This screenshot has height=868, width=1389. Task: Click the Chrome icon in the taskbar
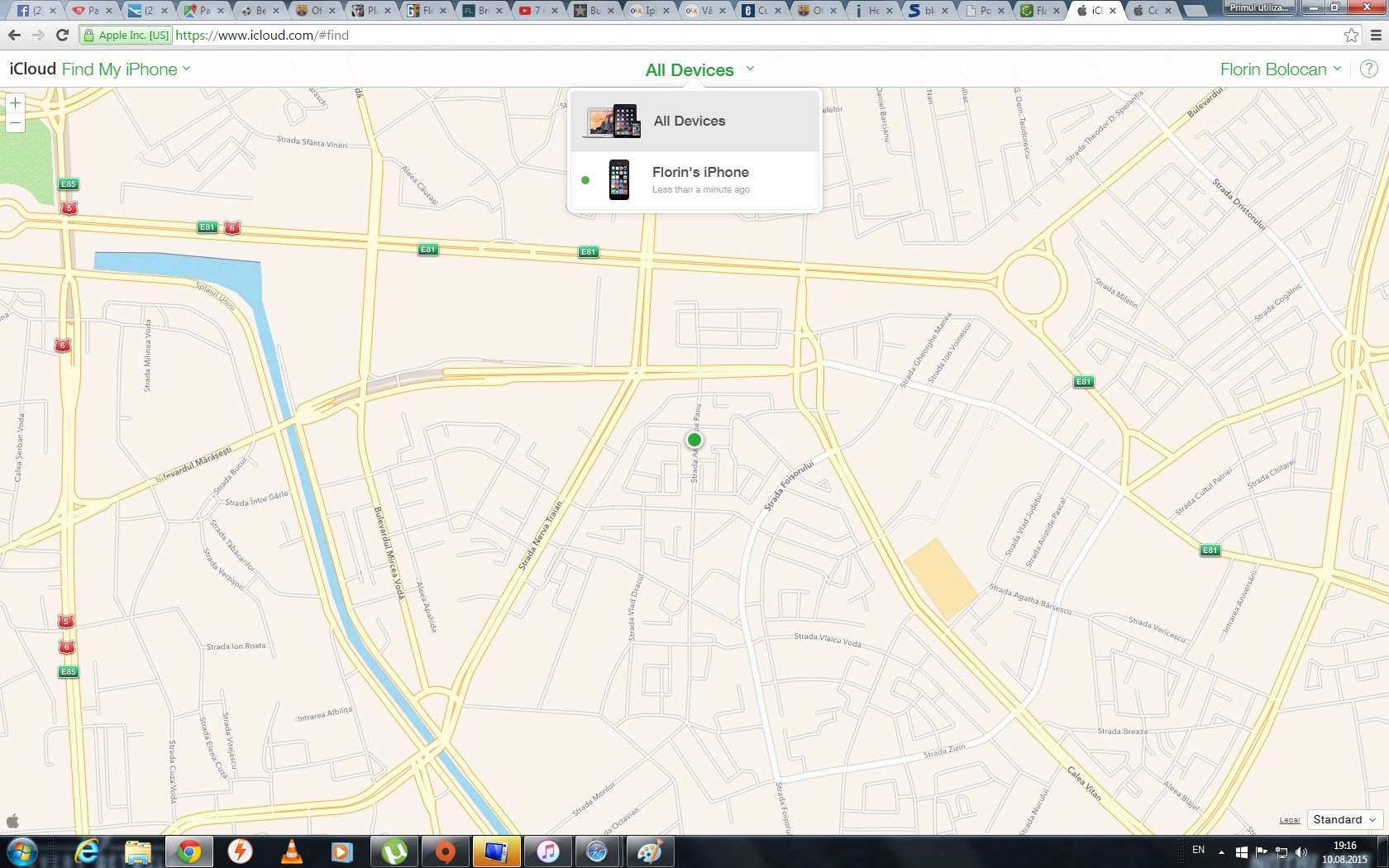(189, 851)
